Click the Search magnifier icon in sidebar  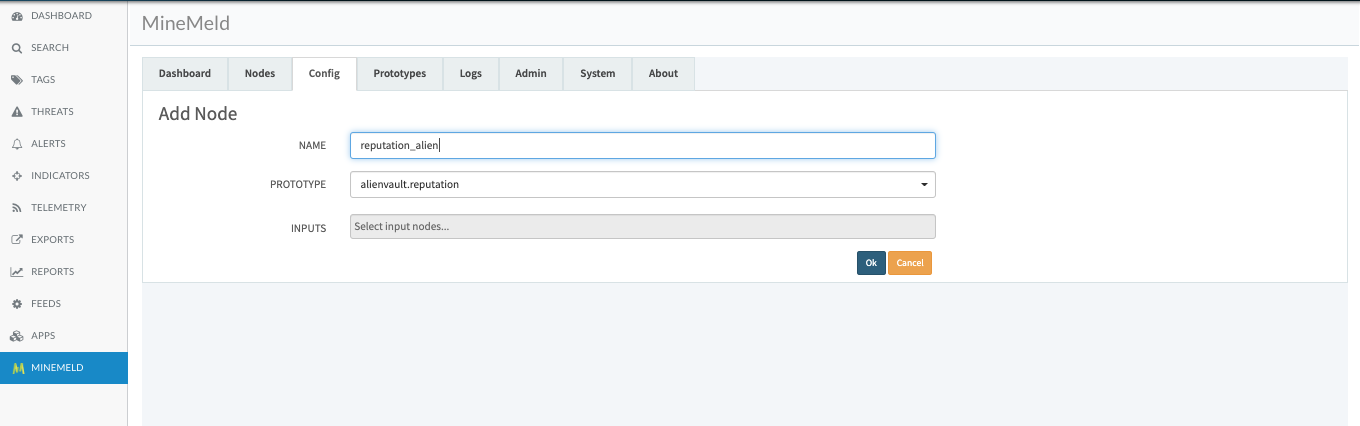pyautogui.click(x=17, y=48)
